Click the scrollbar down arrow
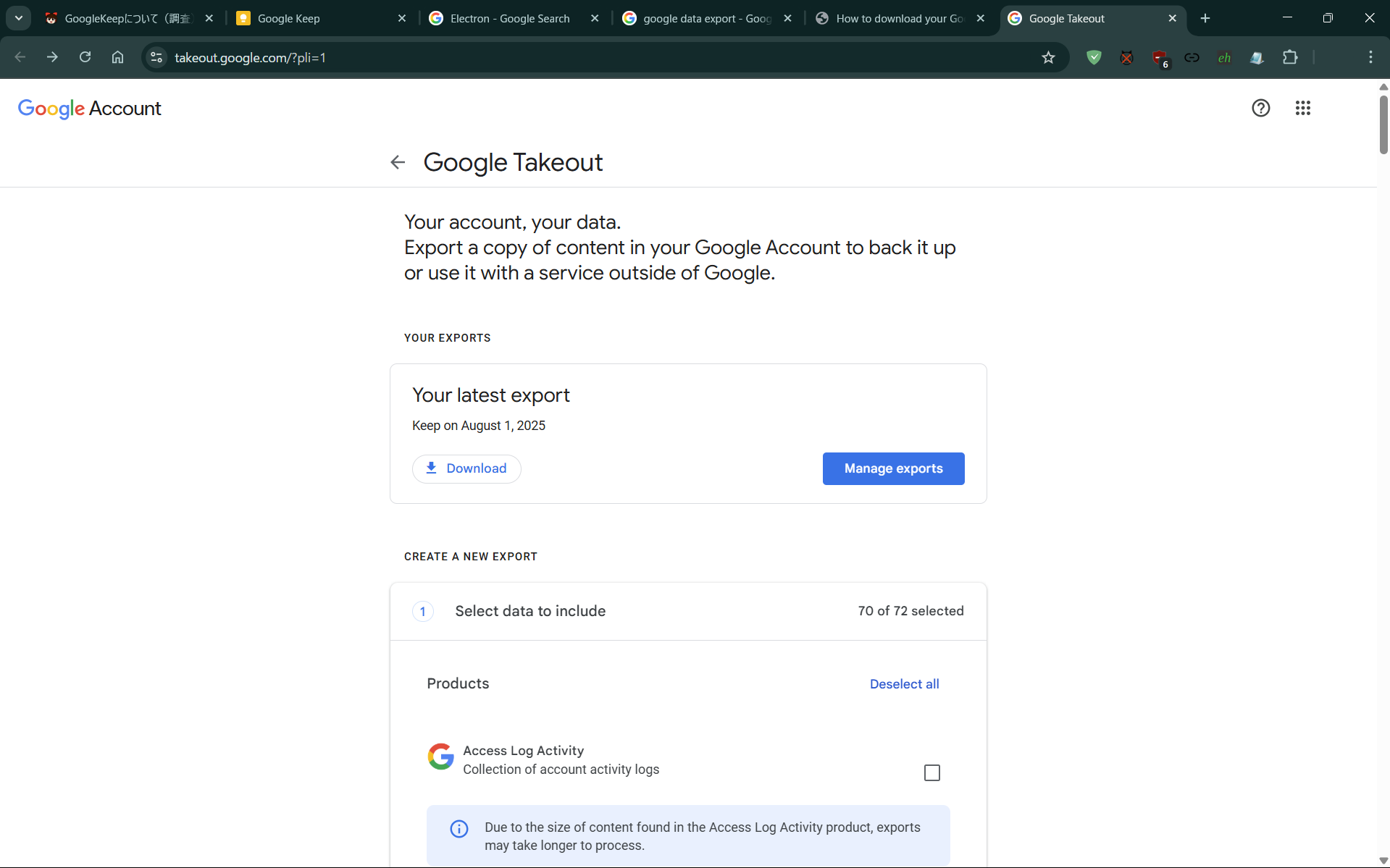The image size is (1390, 868). point(1383,861)
